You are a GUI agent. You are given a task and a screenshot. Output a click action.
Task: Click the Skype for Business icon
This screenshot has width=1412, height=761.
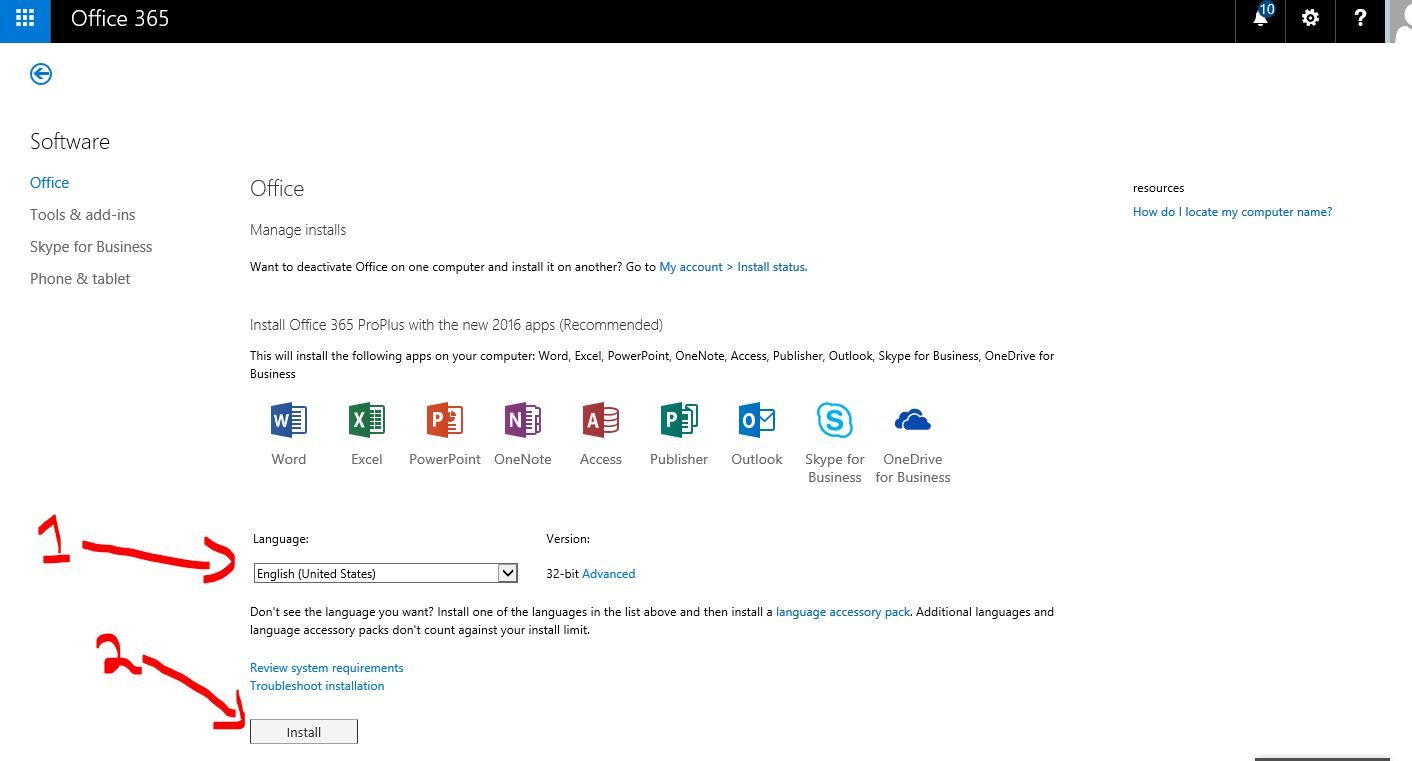click(x=835, y=420)
